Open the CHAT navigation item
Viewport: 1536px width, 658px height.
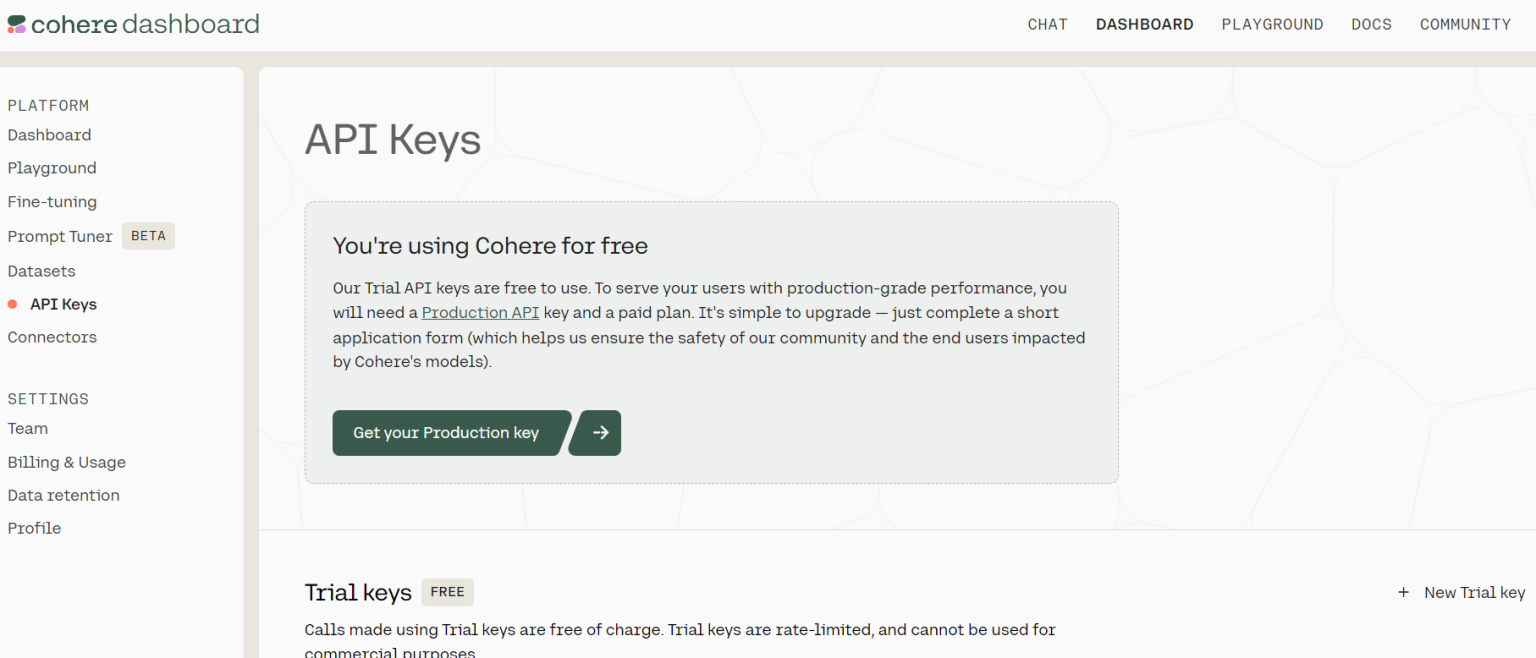coord(1047,25)
